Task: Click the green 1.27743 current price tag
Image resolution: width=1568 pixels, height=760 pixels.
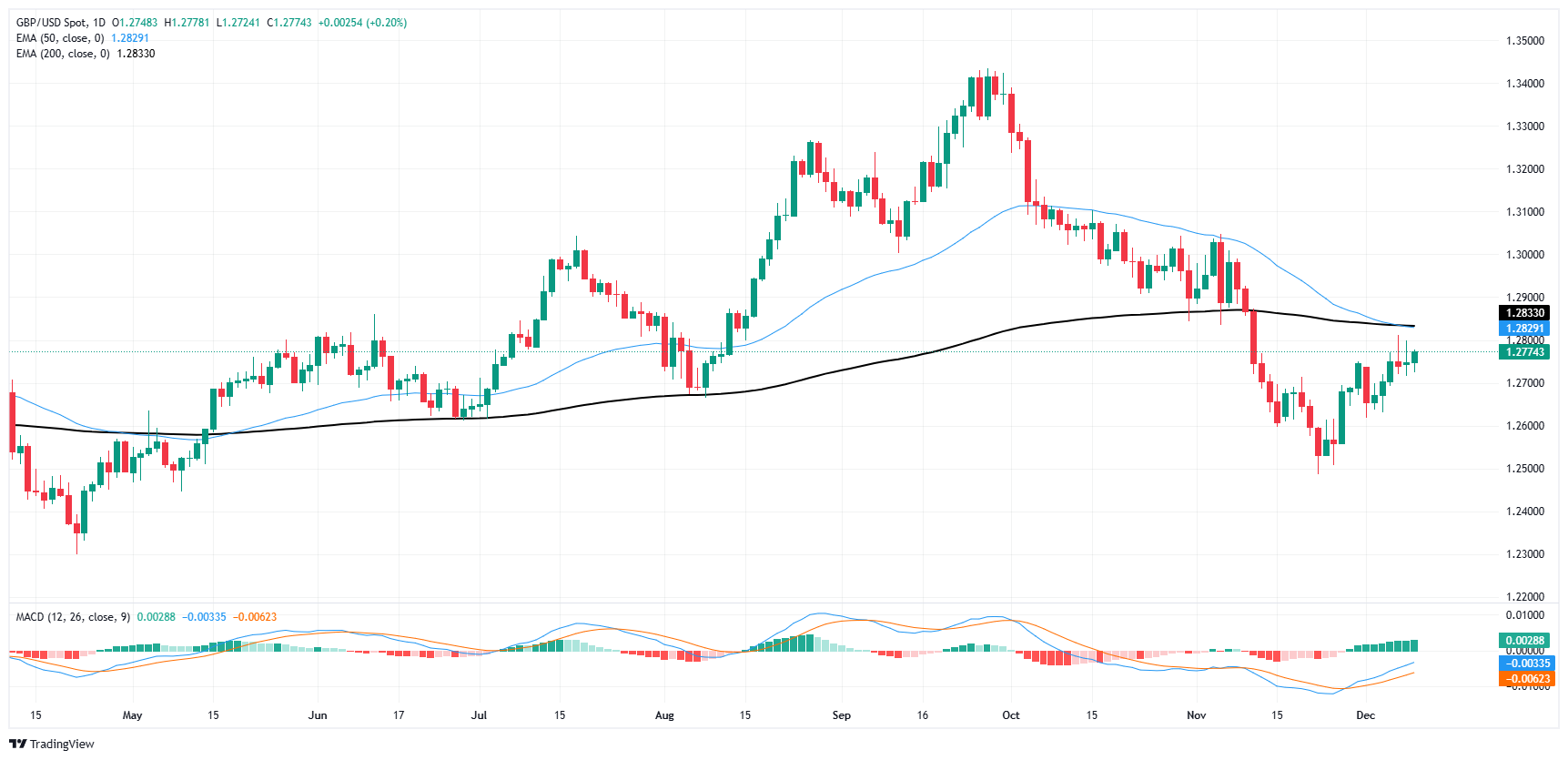Action: point(1523,352)
